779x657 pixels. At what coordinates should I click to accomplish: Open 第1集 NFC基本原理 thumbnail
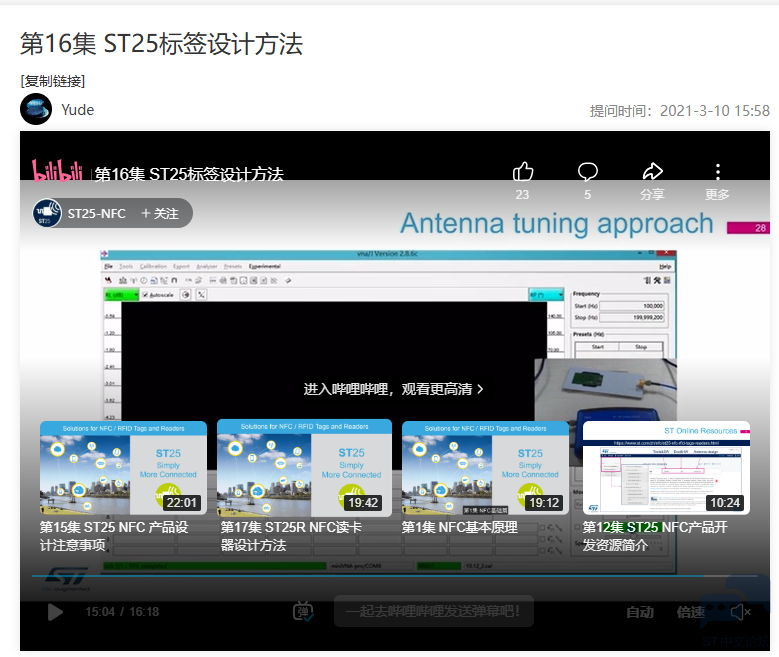[485, 468]
